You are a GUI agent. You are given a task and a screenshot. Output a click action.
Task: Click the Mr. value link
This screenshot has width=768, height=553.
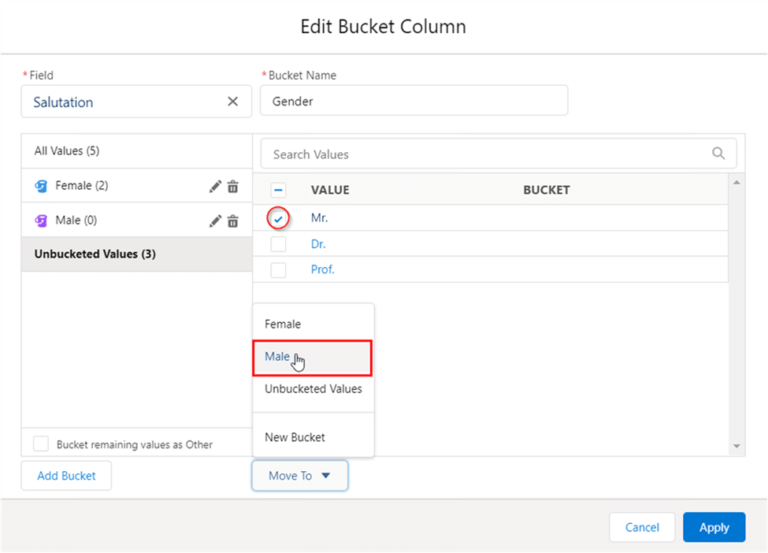click(x=319, y=218)
